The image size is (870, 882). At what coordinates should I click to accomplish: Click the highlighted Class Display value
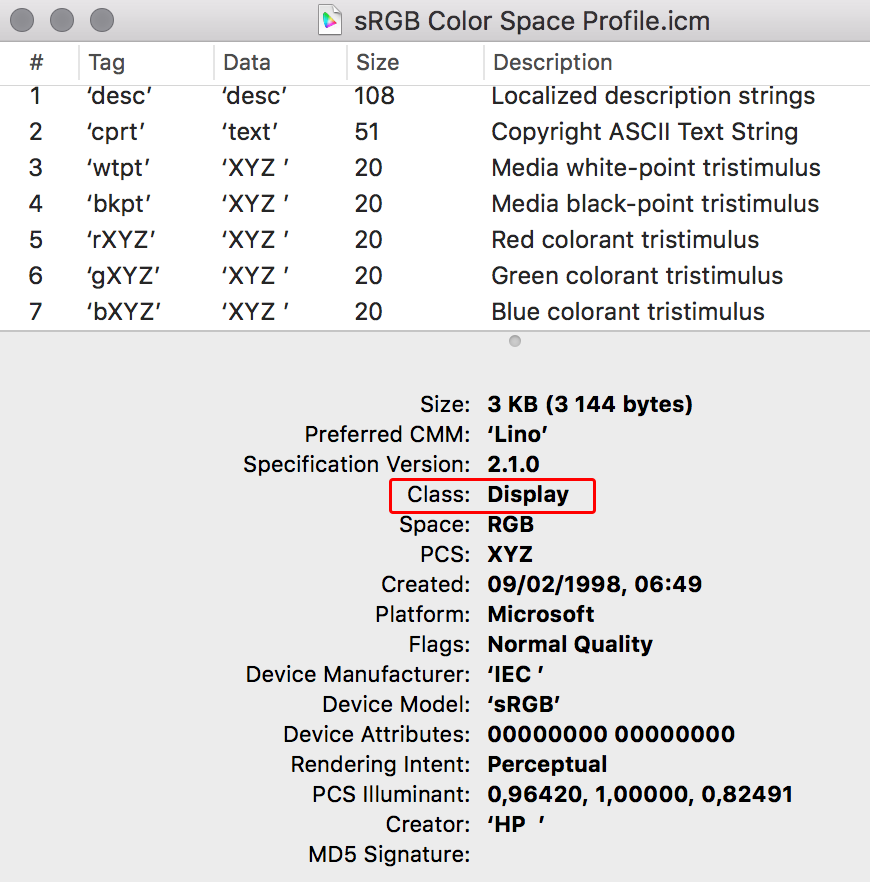(528, 494)
